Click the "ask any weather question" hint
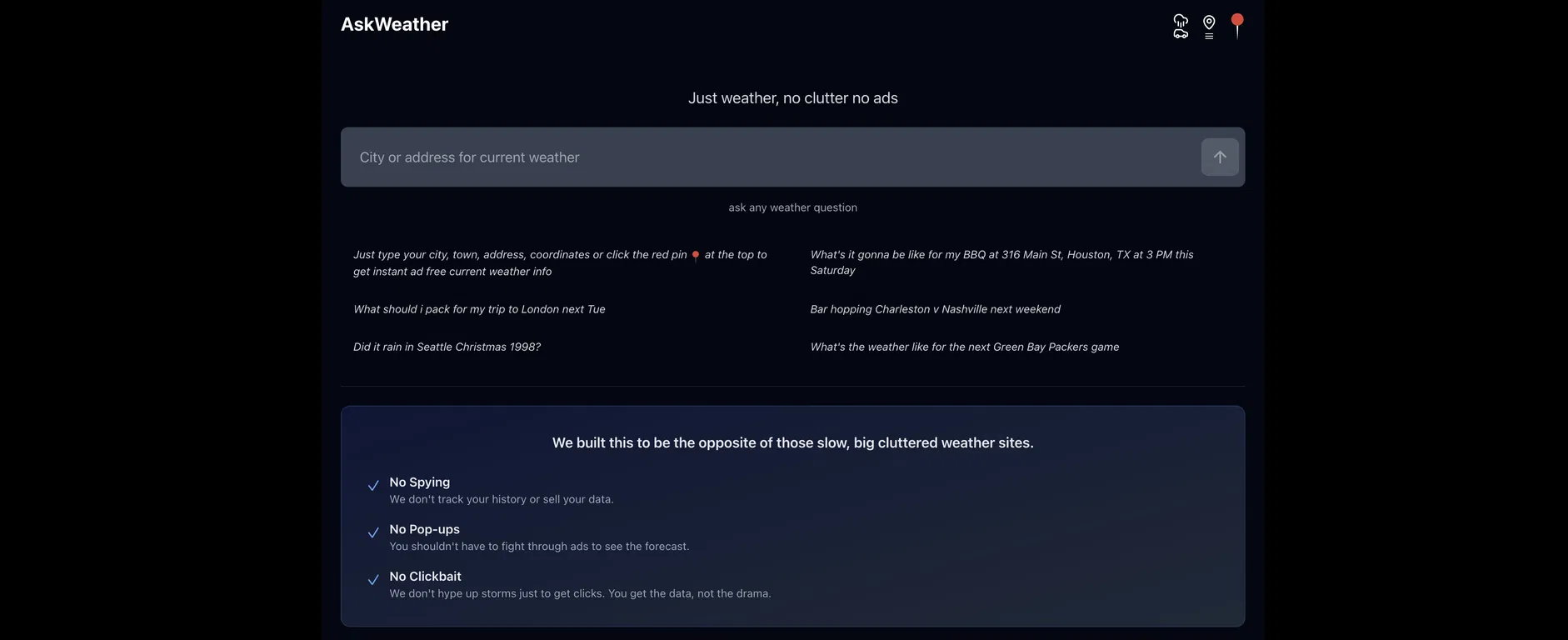 coord(792,207)
